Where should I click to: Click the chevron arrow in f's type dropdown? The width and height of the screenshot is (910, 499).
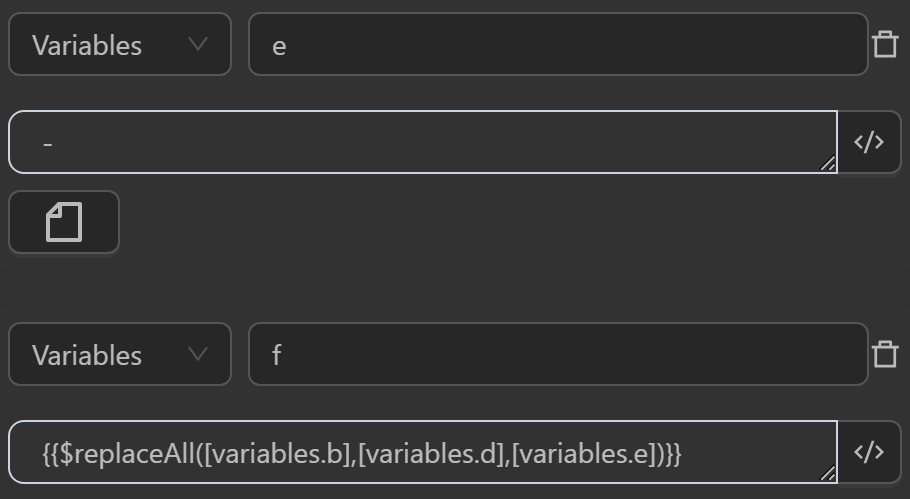click(x=198, y=354)
